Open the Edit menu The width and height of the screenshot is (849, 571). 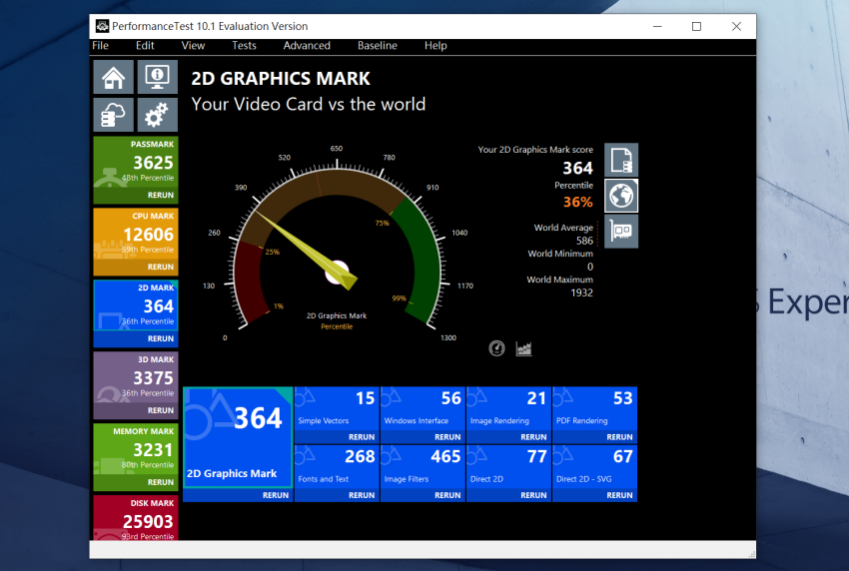pyautogui.click(x=145, y=45)
